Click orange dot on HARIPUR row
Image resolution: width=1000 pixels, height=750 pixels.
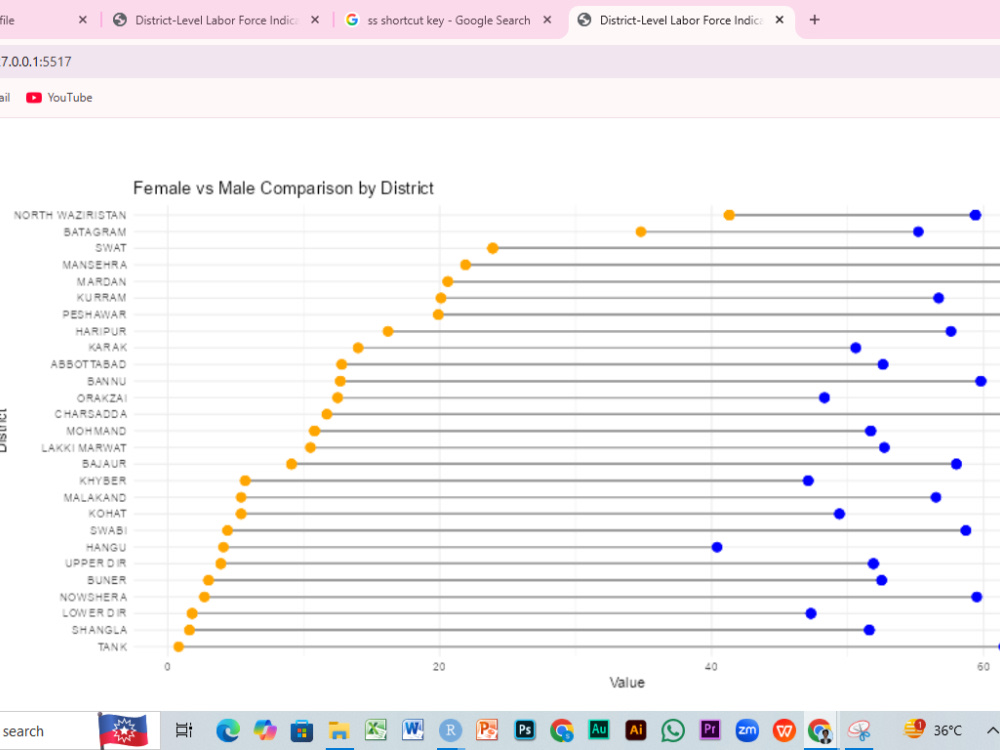point(388,331)
